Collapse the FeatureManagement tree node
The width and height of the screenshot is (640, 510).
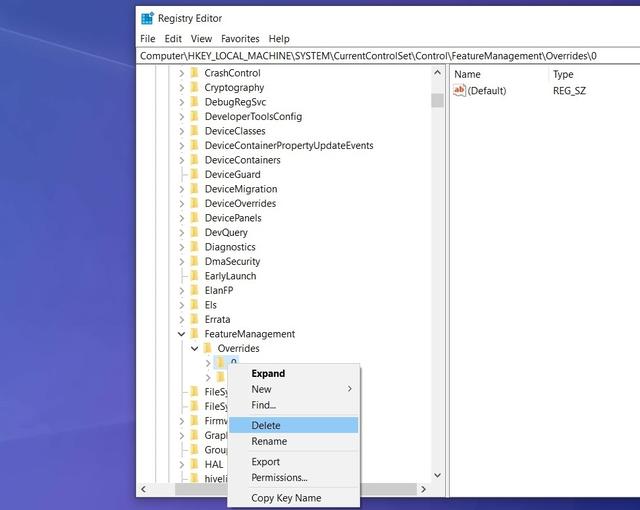pyautogui.click(x=181, y=334)
